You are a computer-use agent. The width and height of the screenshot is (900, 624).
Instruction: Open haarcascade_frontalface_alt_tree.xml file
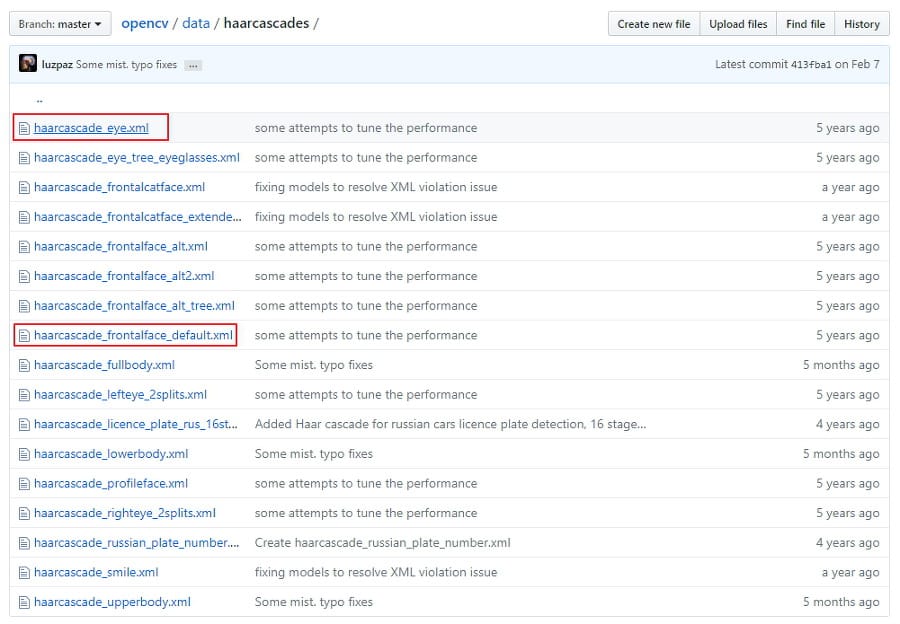134,306
